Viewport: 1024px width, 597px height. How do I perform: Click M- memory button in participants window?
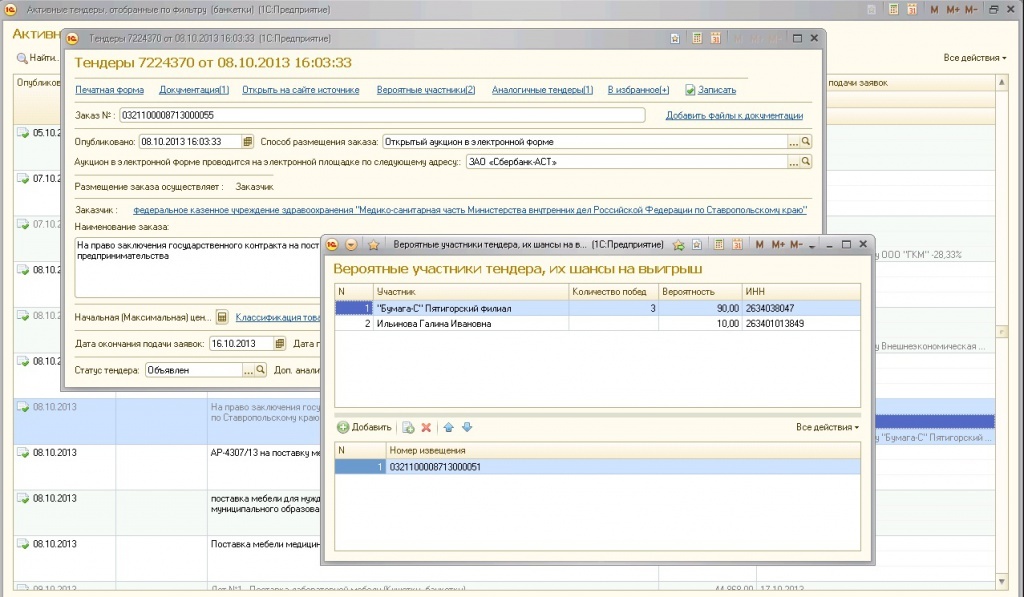pyautogui.click(x=796, y=244)
